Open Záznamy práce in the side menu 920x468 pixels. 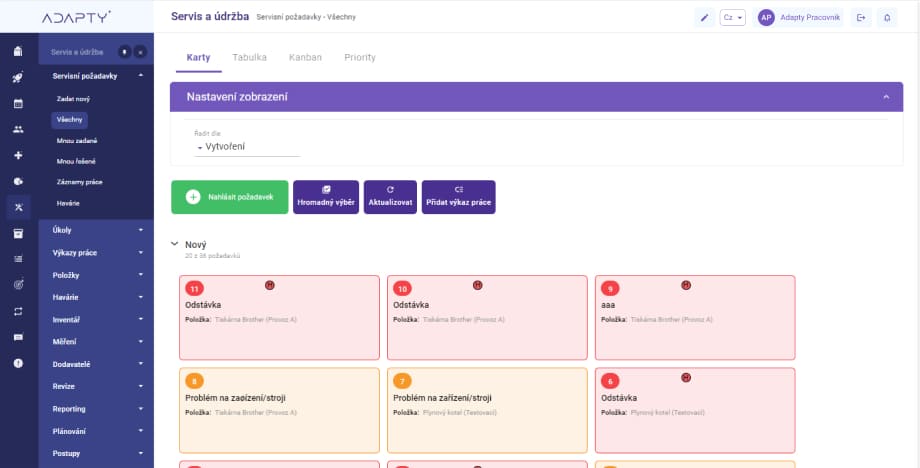click(x=80, y=182)
